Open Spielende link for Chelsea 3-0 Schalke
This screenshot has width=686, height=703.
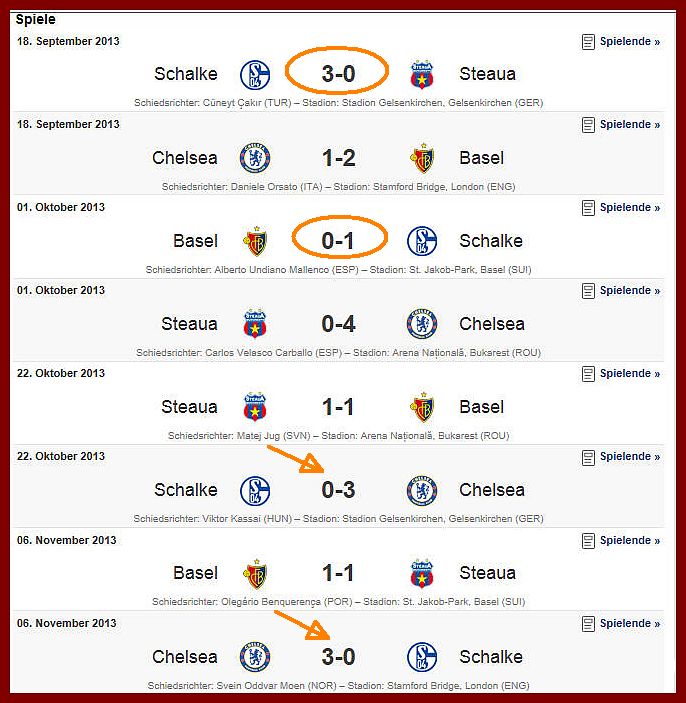click(x=630, y=624)
